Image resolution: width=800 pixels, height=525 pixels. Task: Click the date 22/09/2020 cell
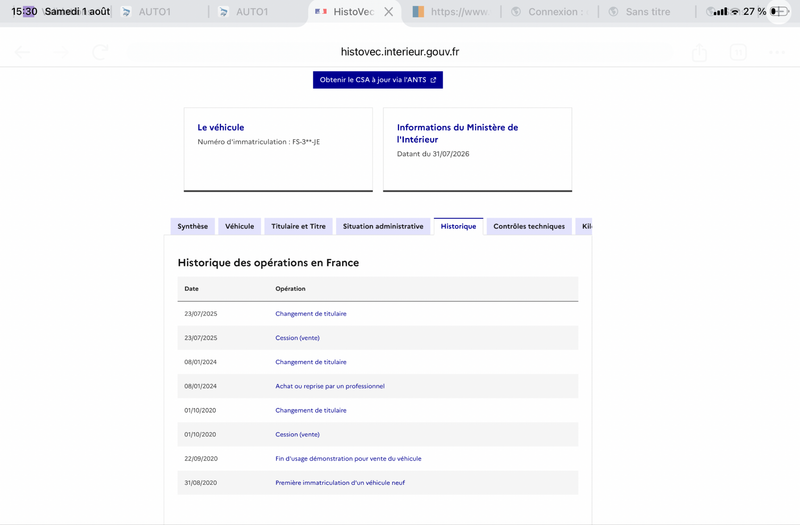pos(201,459)
